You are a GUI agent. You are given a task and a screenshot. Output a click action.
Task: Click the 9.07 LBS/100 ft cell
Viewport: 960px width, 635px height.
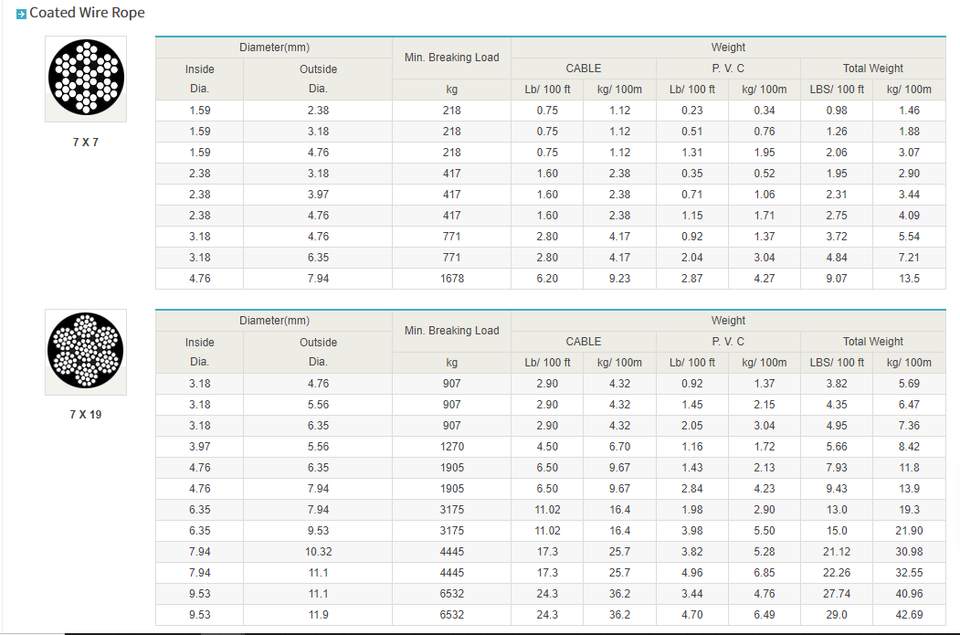click(836, 279)
